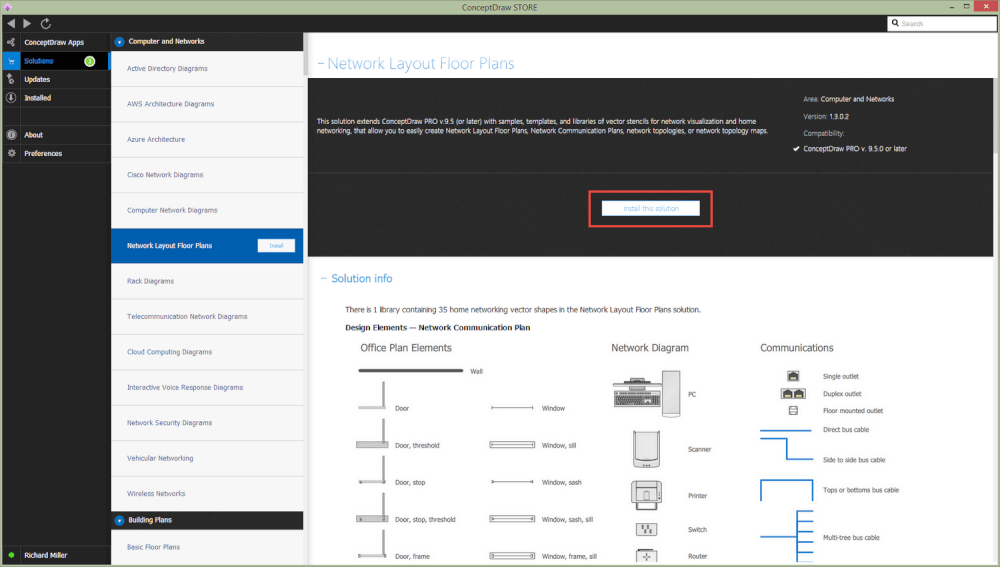Click 'ConceptDraw PRO v. 9.5.0 or later' text

(855, 149)
